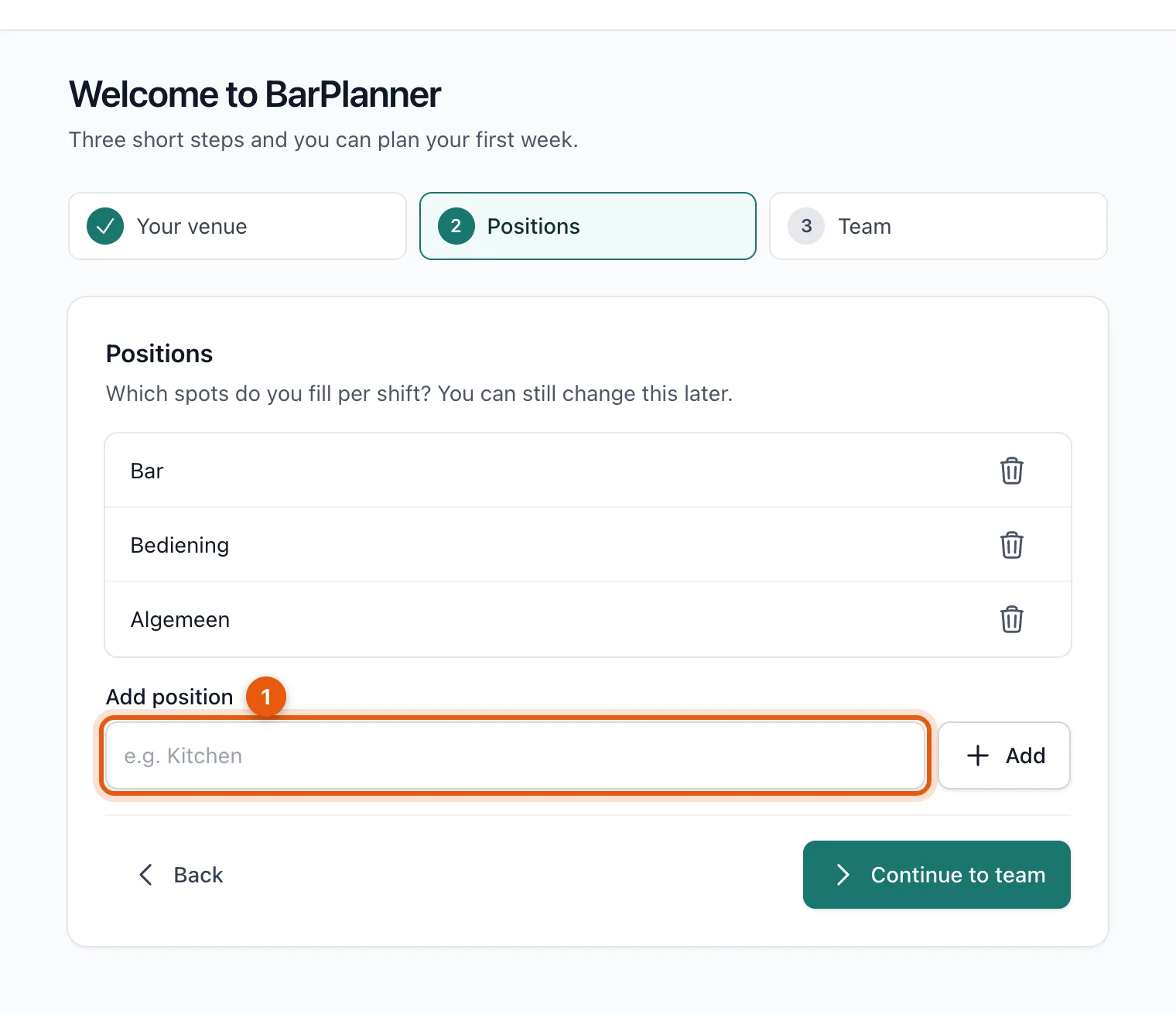Image resolution: width=1176 pixels, height=1014 pixels.
Task: Click the orange hint badge numbered 1
Action: 266,697
